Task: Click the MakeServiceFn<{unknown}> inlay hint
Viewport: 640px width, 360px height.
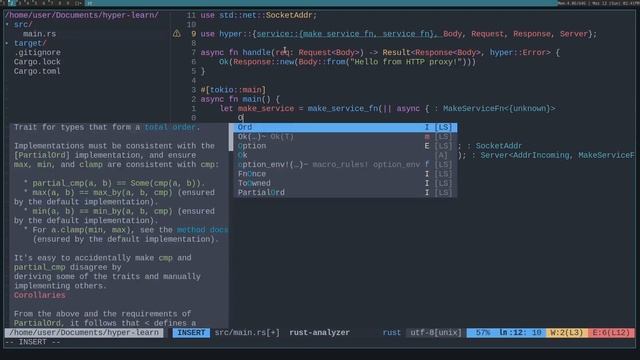Action: click(x=499, y=109)
